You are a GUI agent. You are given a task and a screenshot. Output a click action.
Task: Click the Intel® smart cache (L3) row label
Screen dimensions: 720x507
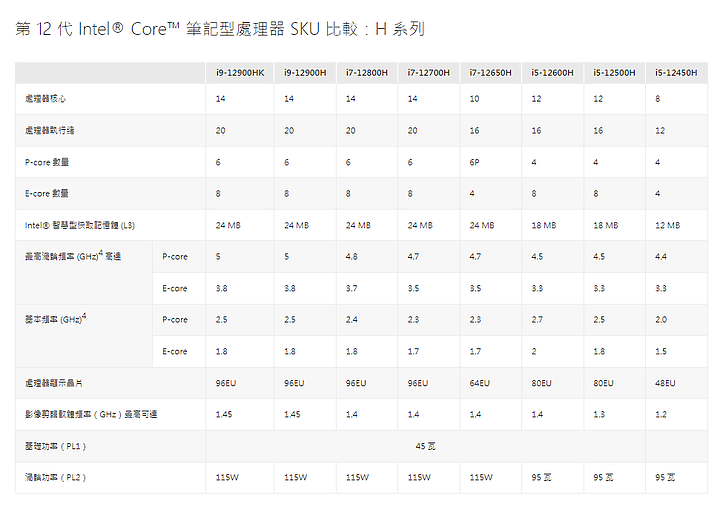(79, 225)
